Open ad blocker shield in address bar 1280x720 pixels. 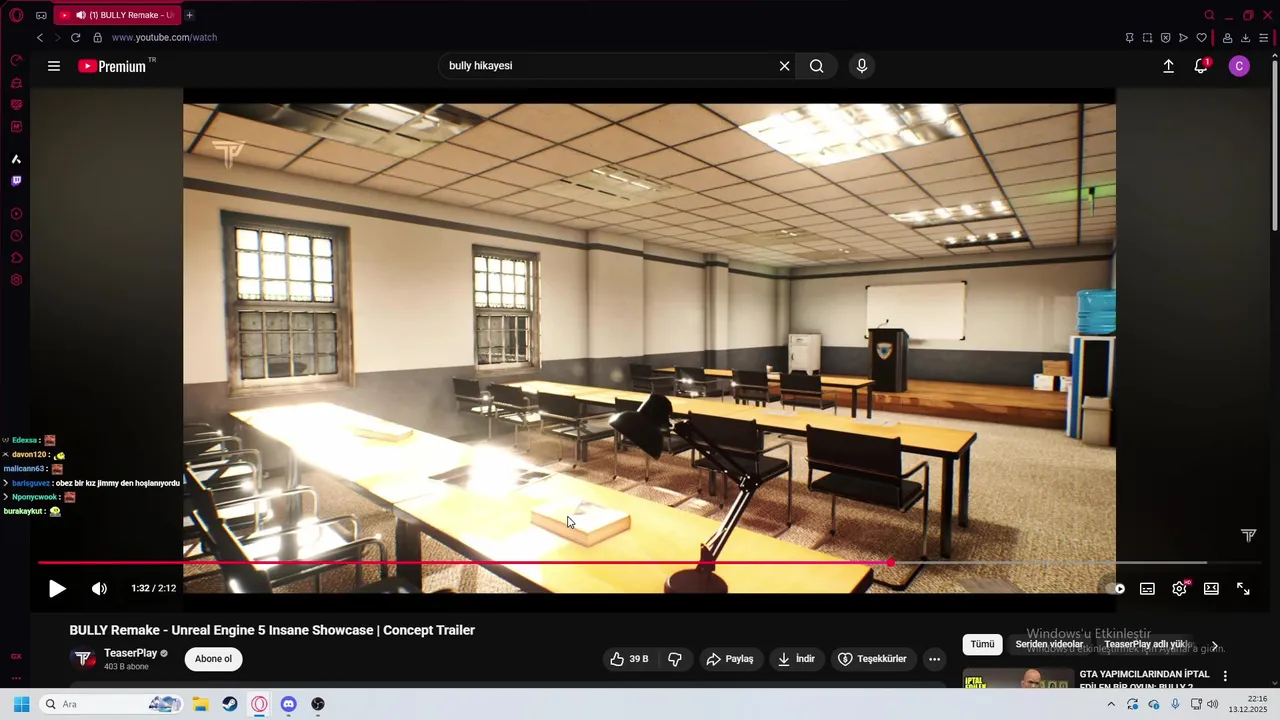[1165, 38]
